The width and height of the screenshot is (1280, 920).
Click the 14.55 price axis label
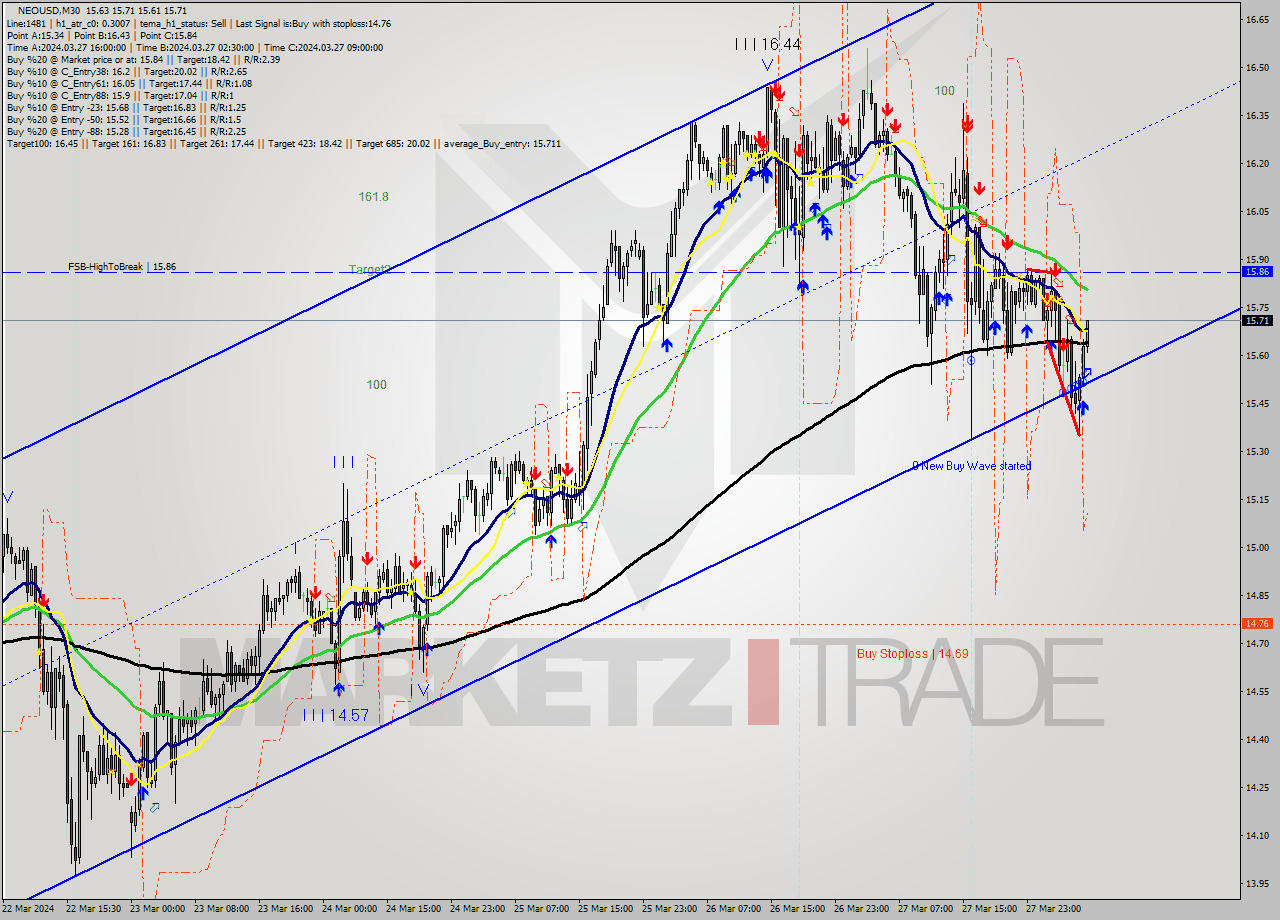[x=1257, y=691]
